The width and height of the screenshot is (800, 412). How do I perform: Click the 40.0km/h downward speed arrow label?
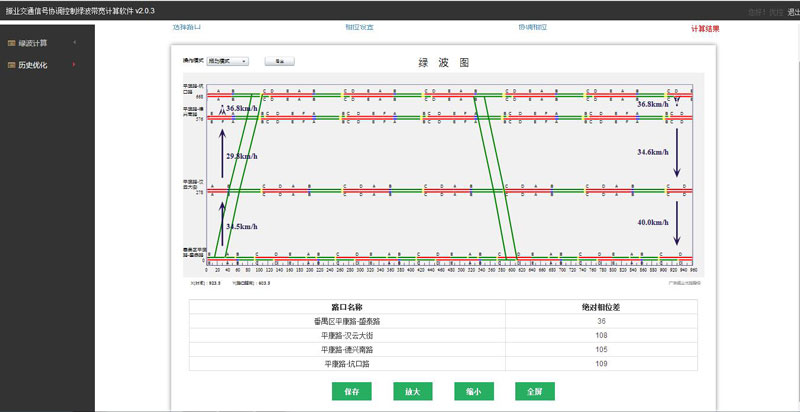point(652,222)
